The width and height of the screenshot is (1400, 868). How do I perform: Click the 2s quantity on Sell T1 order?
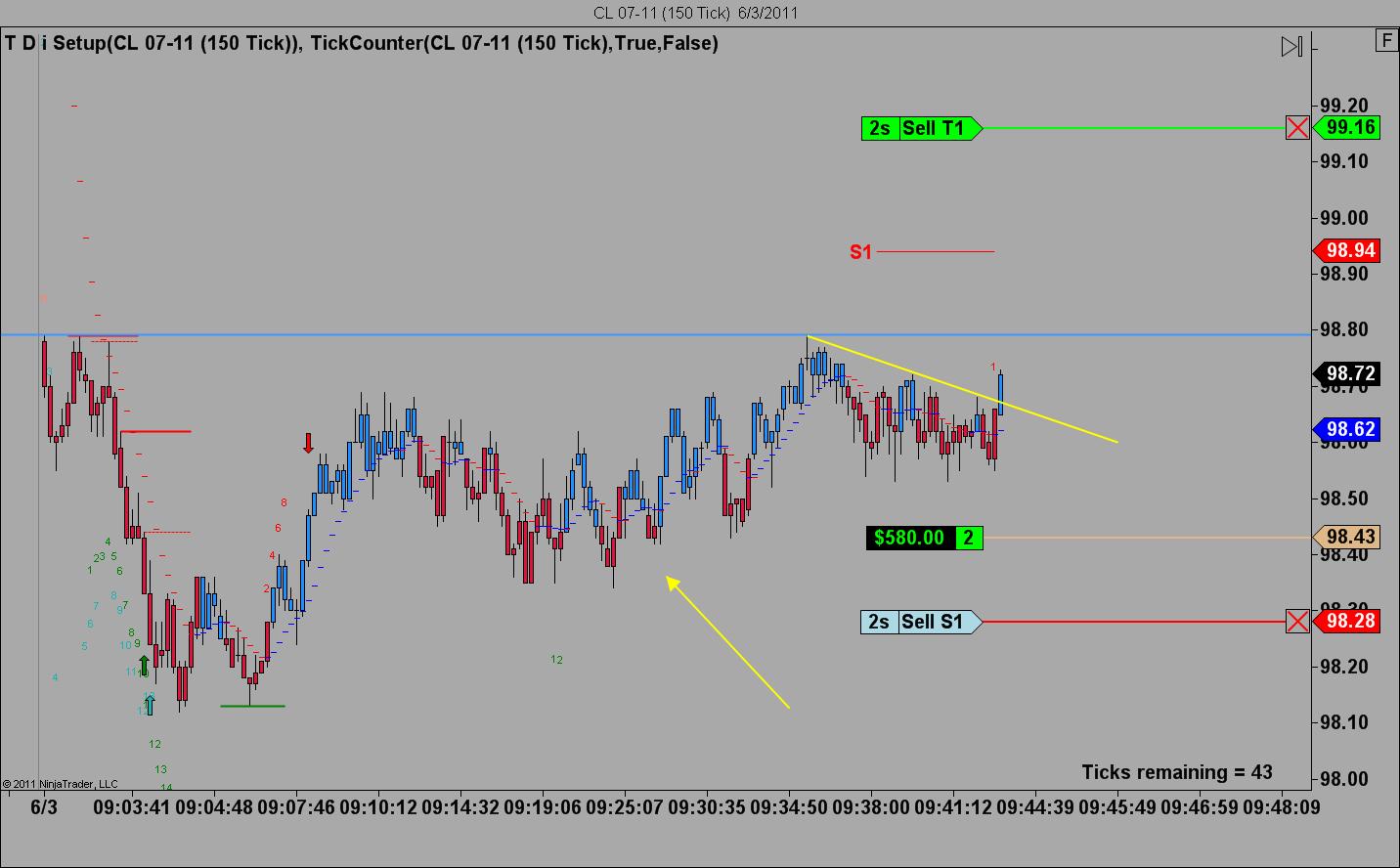tap(880, 128)
